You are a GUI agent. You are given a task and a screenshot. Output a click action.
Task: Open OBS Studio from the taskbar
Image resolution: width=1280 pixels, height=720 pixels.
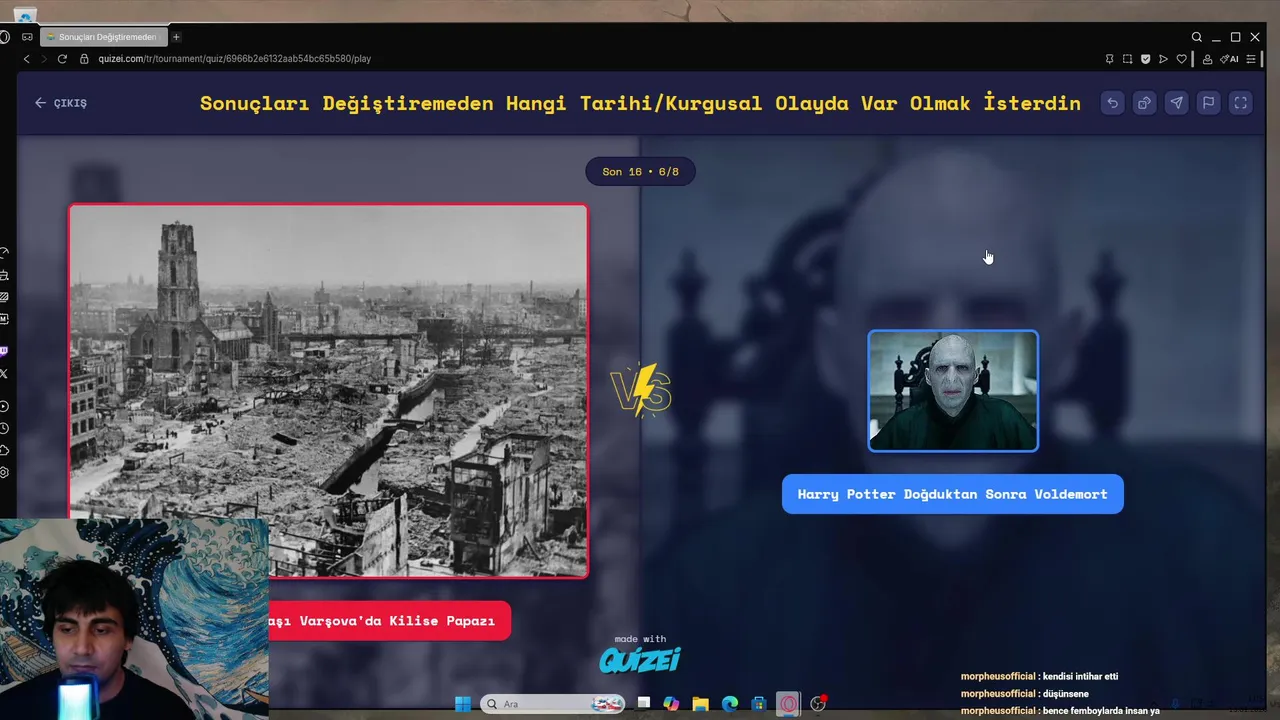coord(818,704)
